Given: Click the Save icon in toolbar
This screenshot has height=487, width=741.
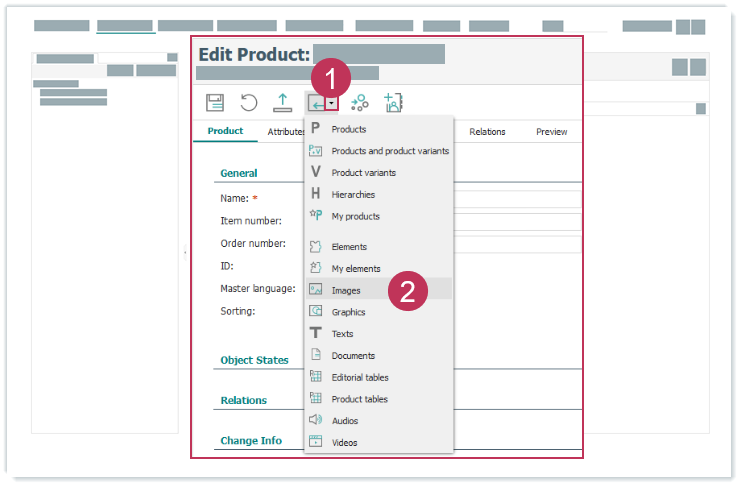Looking at the screenshot, I should coord(215,102).
